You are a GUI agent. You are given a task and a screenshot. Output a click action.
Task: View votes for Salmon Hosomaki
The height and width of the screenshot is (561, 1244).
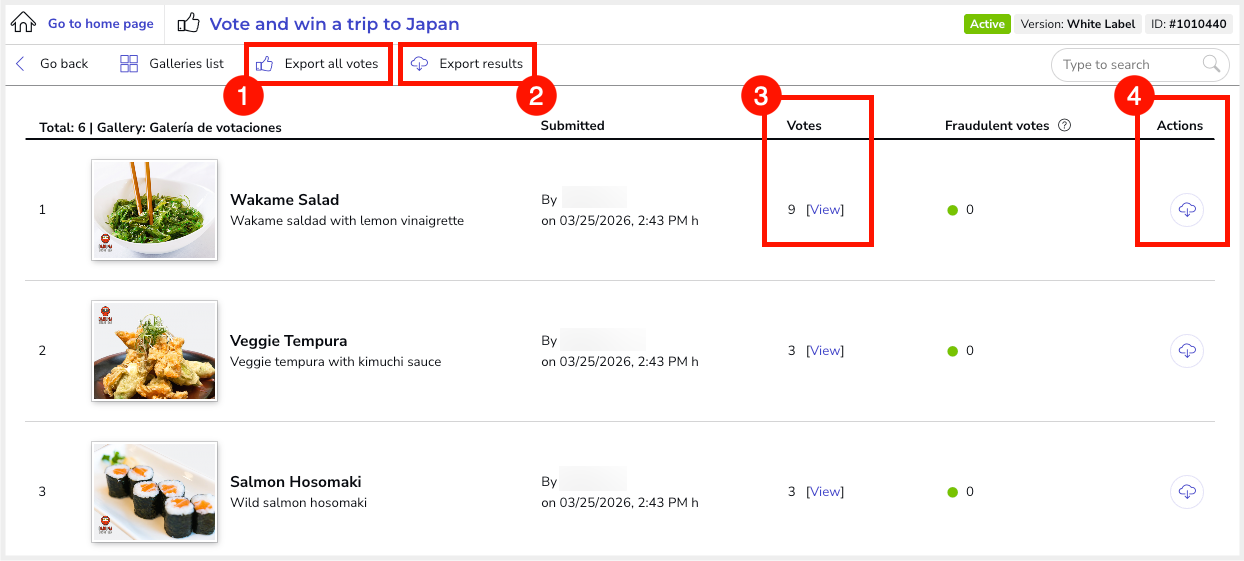pyautogui.click(x=825, y=492)
